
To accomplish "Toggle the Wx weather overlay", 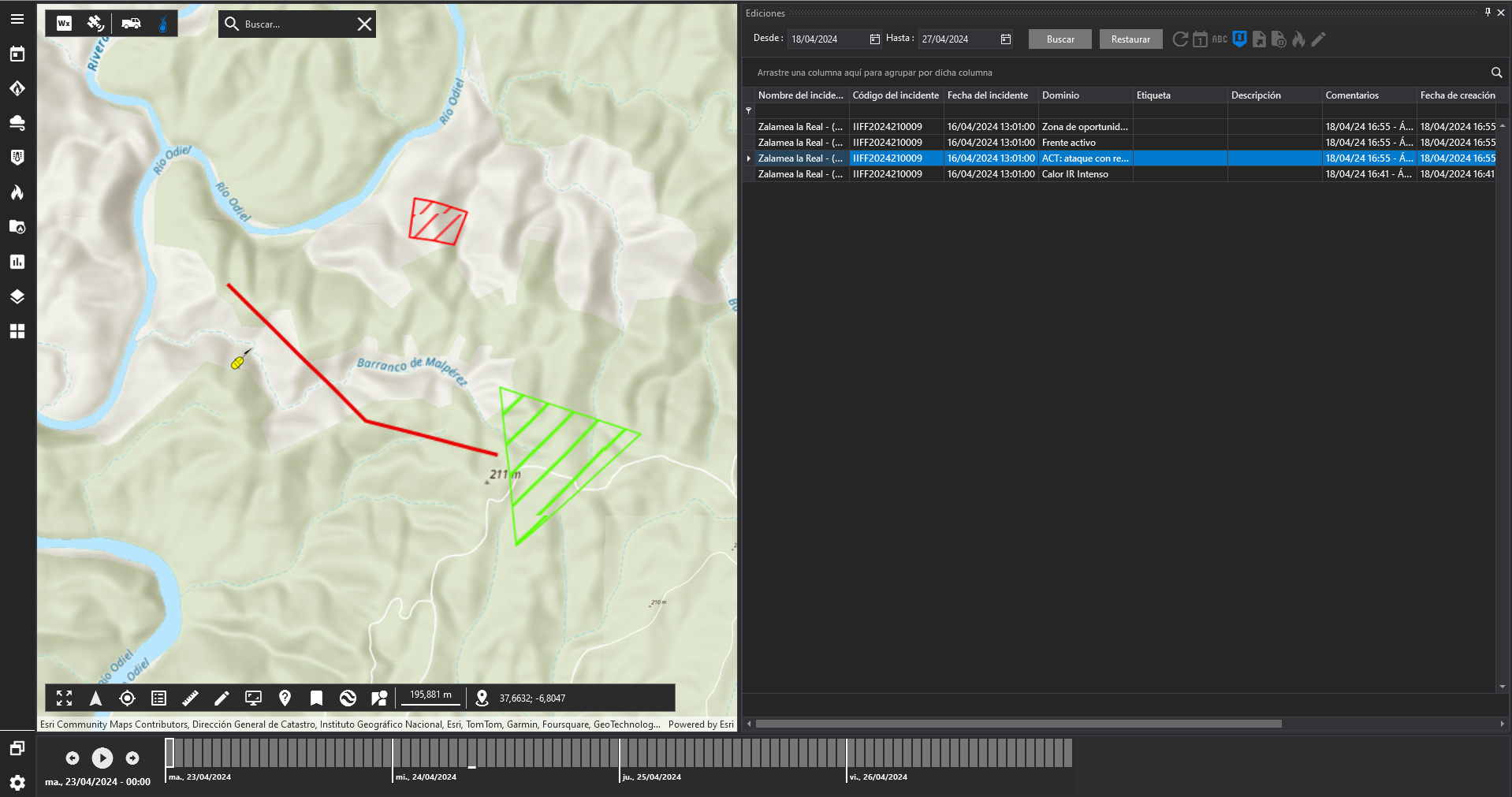I will (64, 24).
